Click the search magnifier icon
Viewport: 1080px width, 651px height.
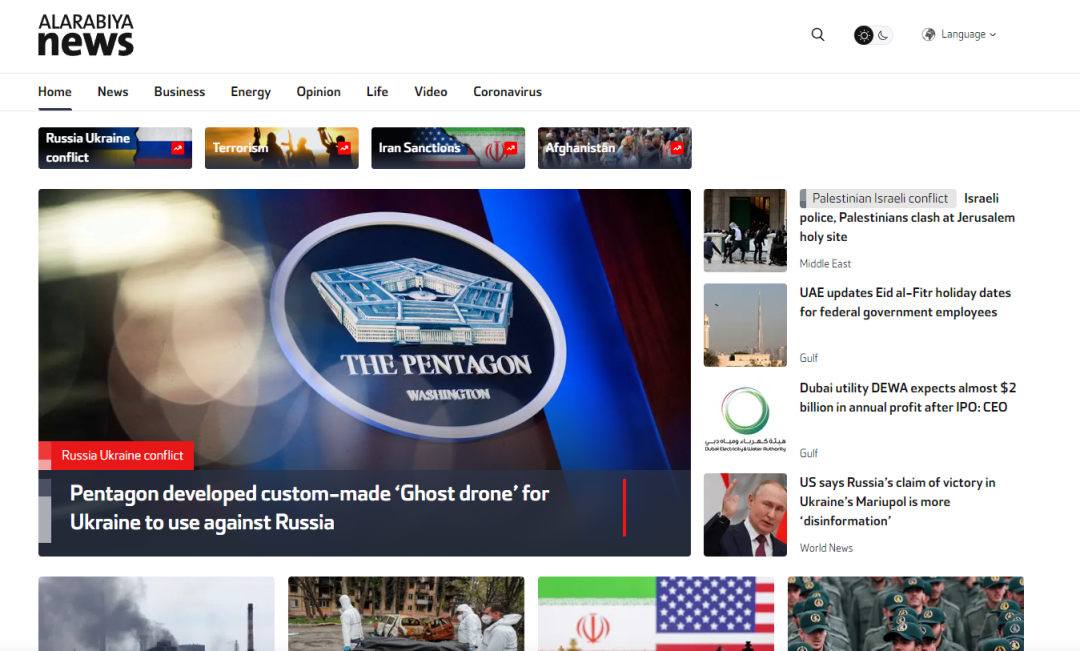click(x=818, y=34)
